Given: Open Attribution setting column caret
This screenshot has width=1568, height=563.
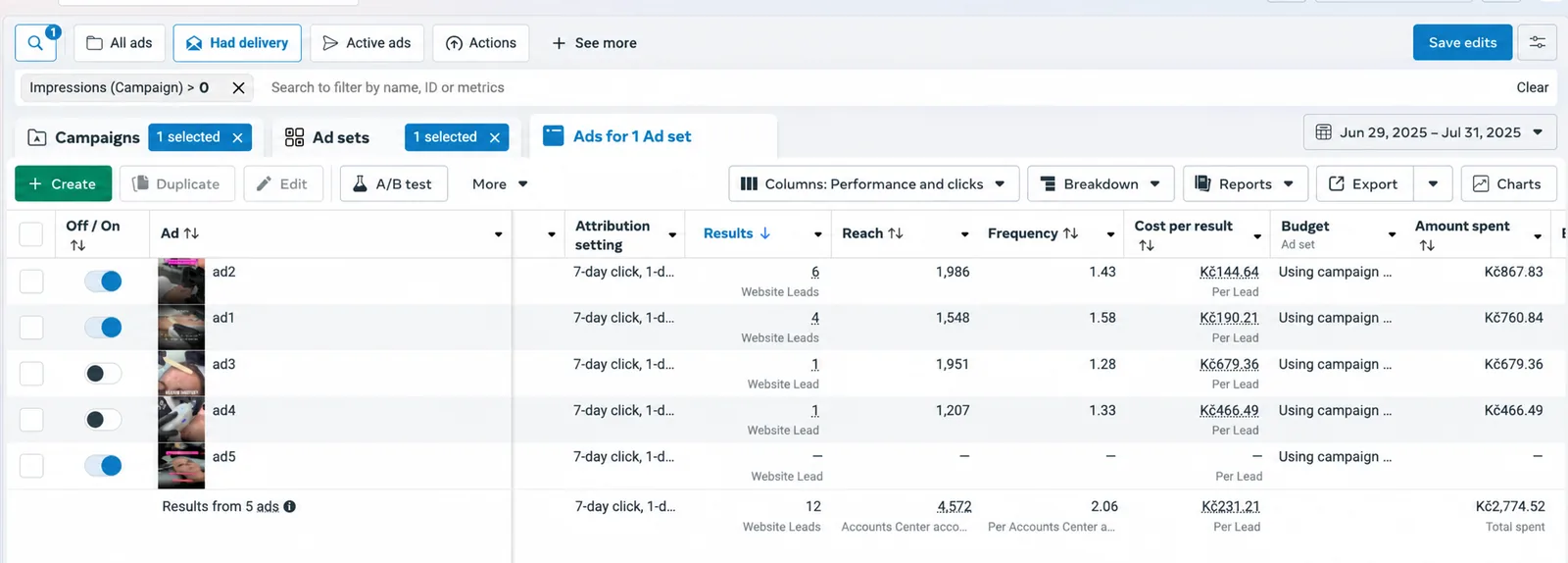Looking at the screenshot, I should pyautogui.click(x=672, y=234).
